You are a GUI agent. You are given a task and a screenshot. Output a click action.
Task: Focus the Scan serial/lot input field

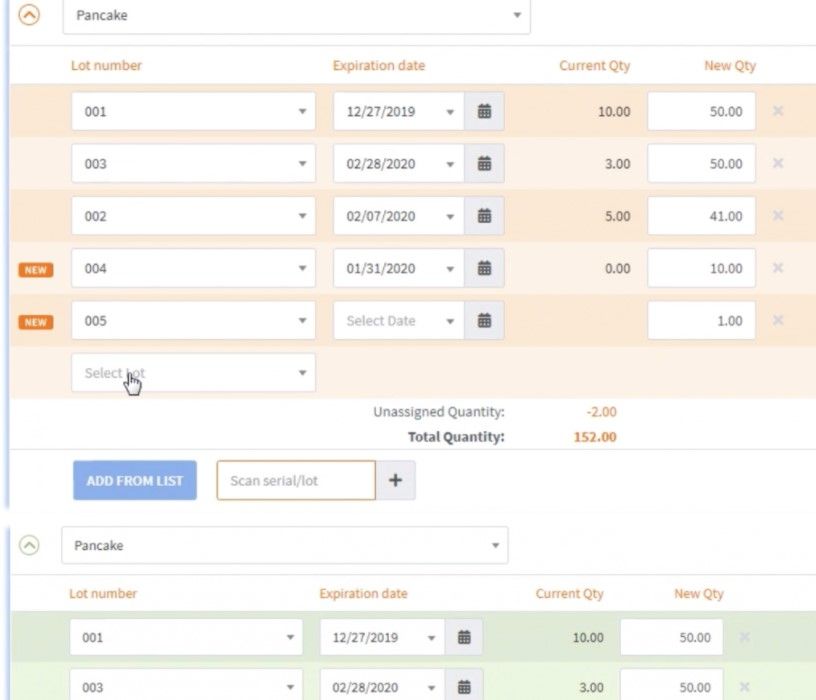click(296, 480)
